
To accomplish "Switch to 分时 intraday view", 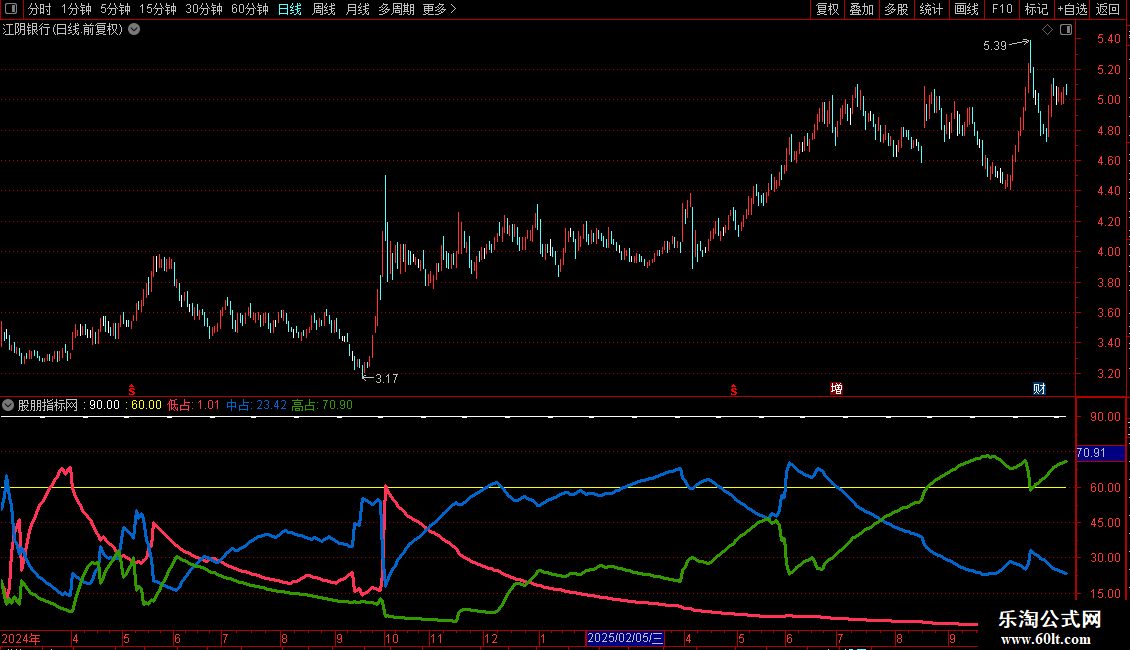I will 40,9.
